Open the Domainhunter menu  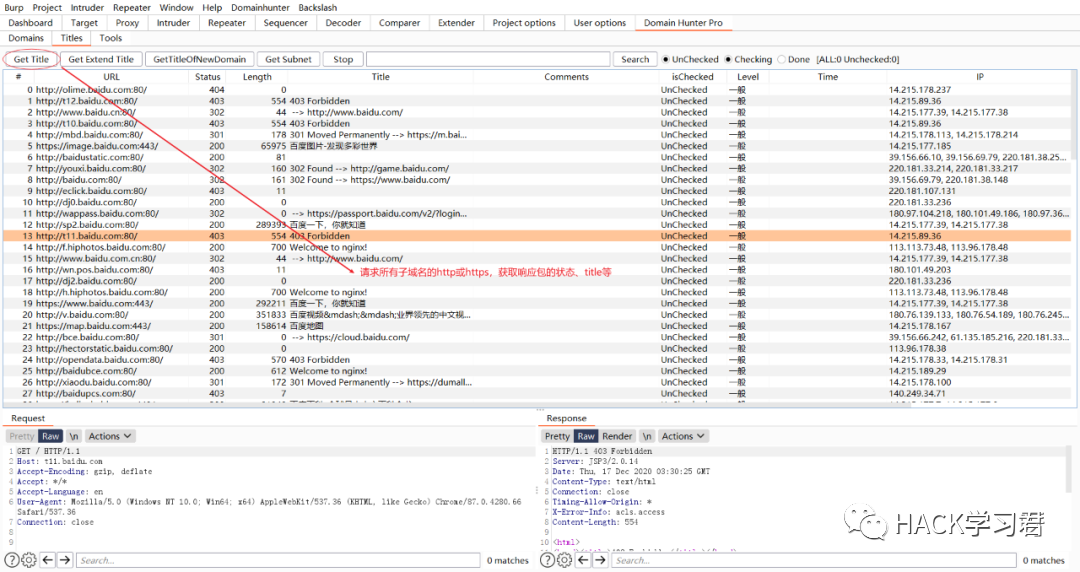(260, 8)
